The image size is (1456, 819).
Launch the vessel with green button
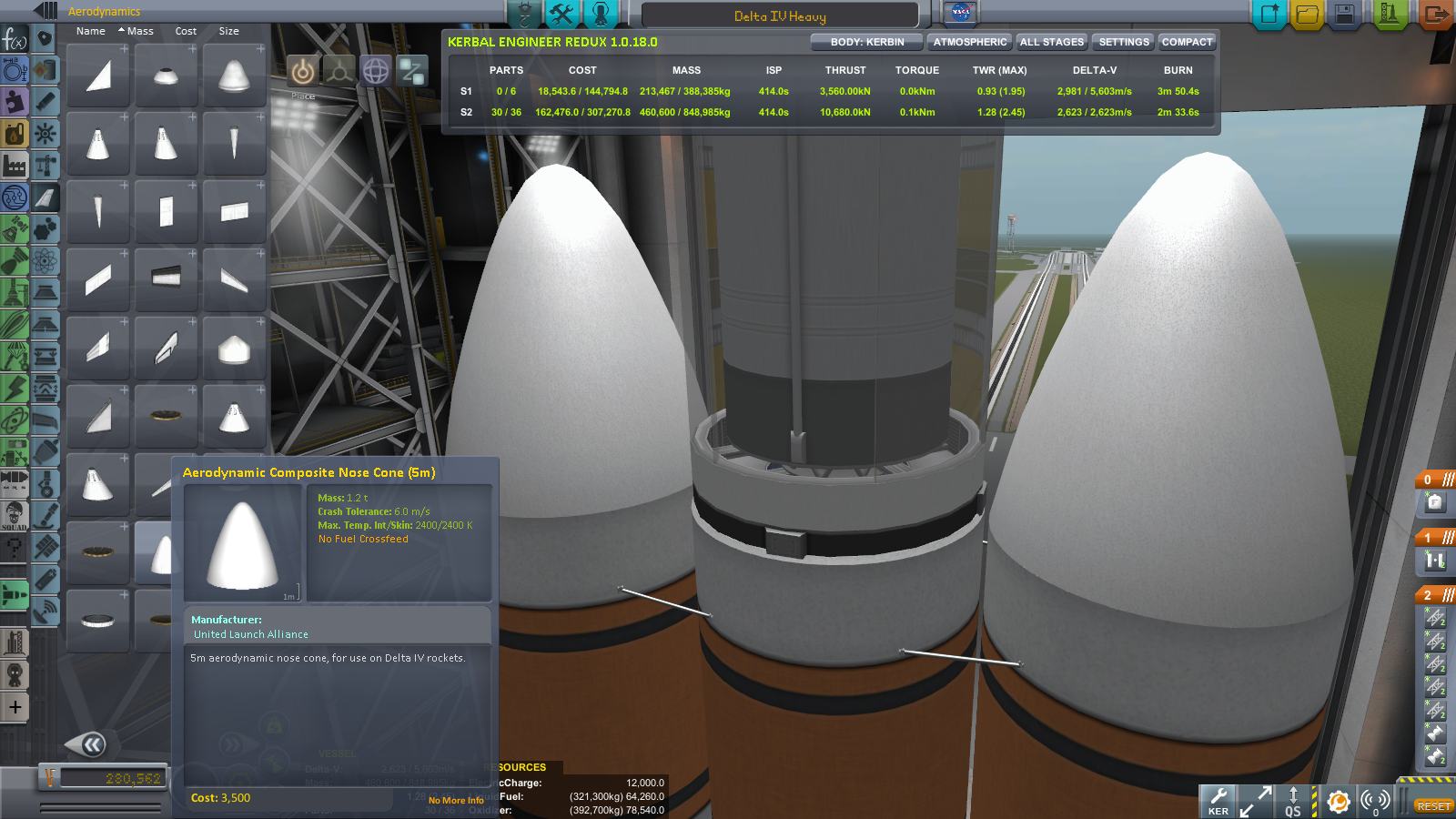[x=1390, y=15]
